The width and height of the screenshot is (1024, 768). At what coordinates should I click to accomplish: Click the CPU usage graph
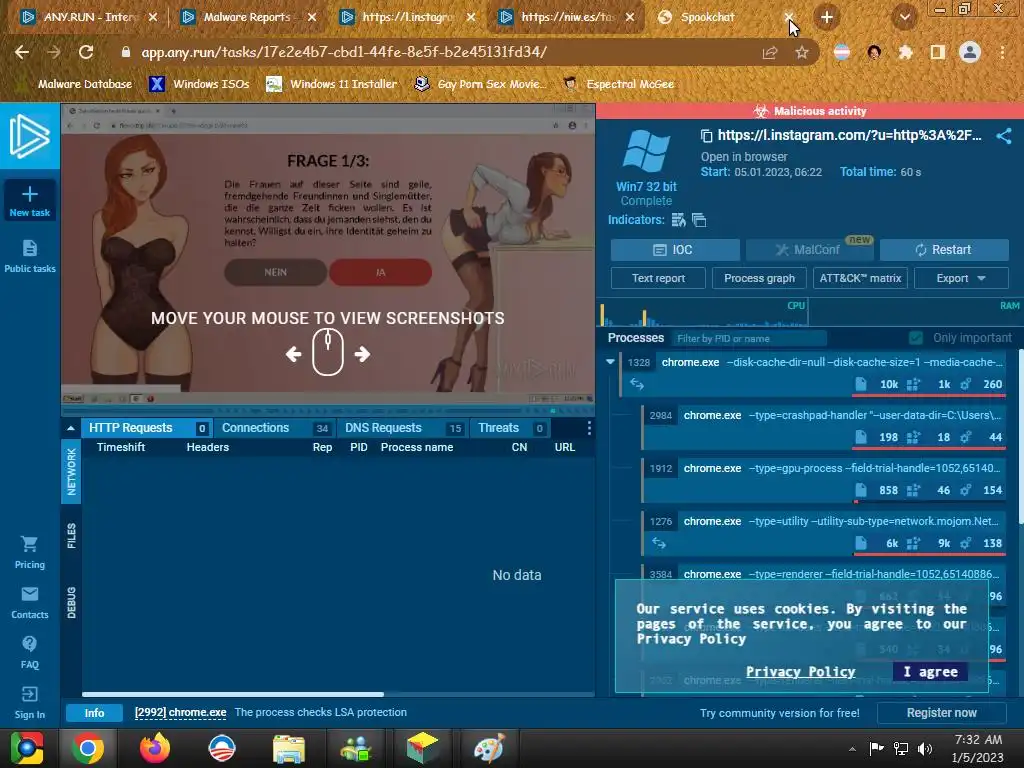click(x=703, y=313)
